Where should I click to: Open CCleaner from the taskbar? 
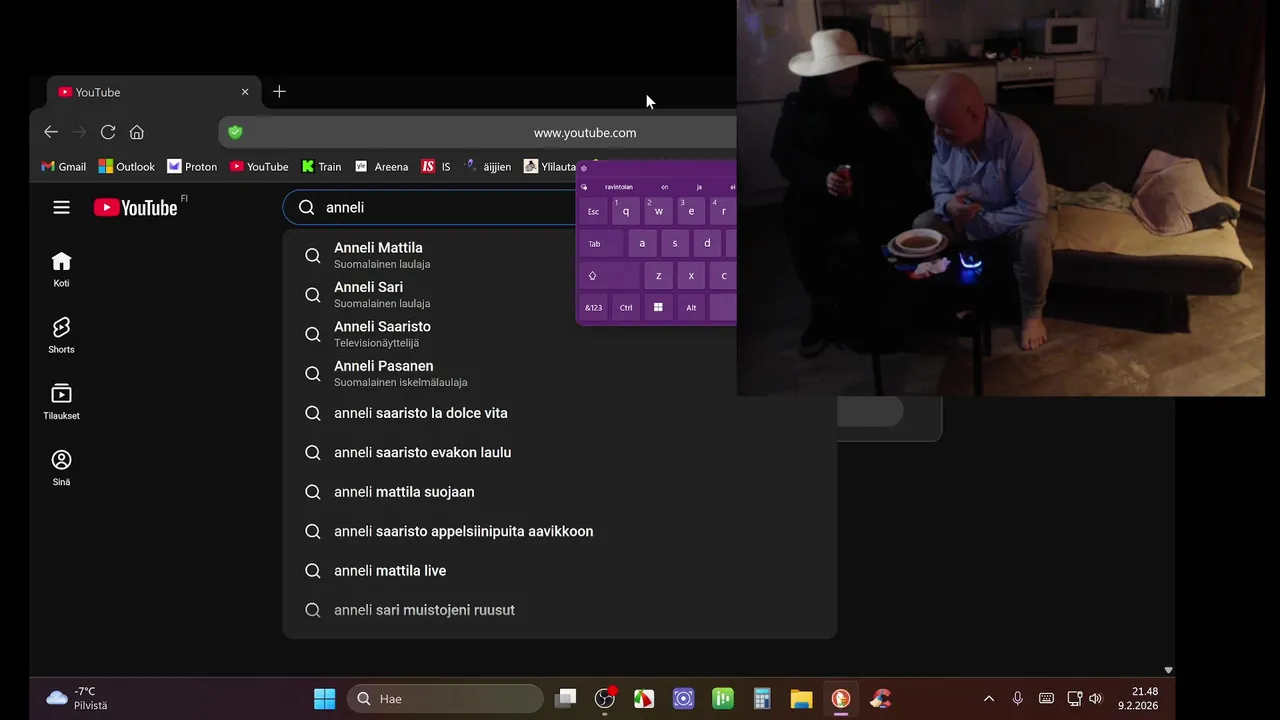click(x=880, y=698)
